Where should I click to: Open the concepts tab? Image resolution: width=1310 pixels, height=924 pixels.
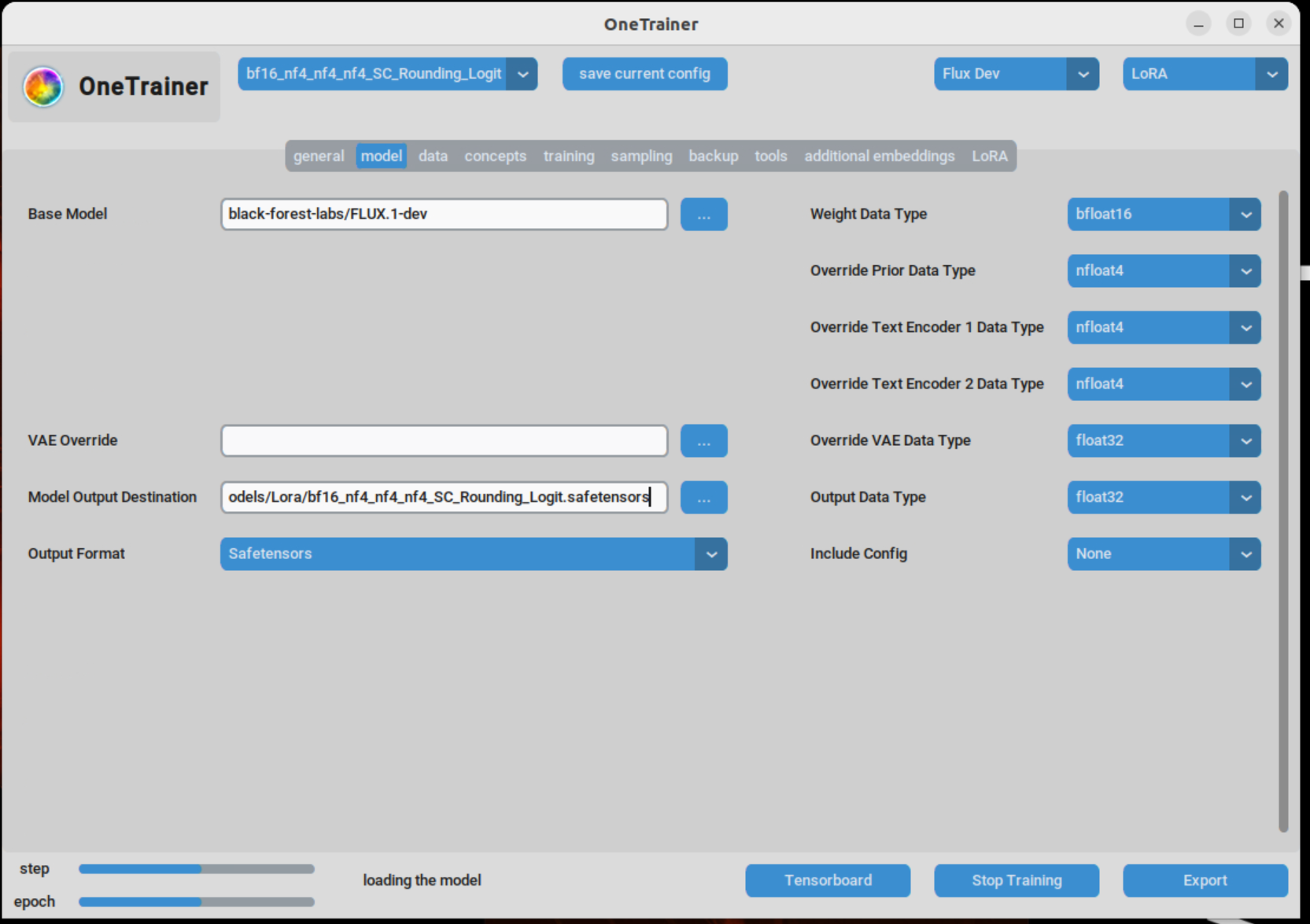point(495,156)
